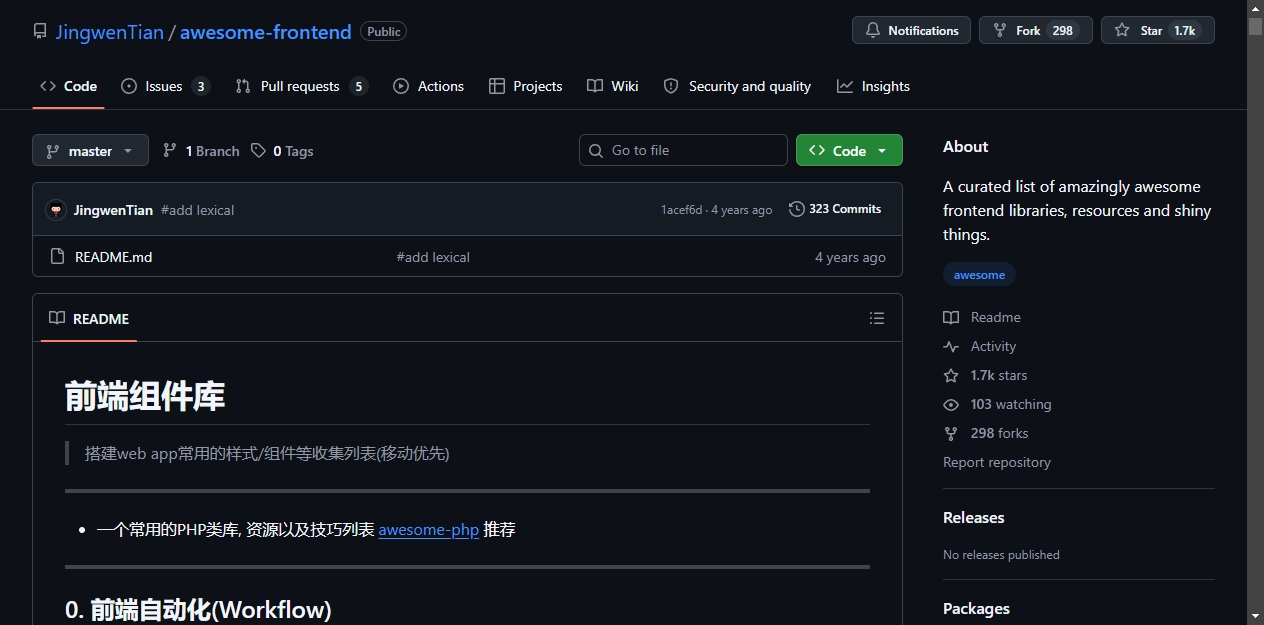The height and width of the screenshot is (625, 1264).
Task: Open JingwenTian commit author link
Action: pyautogui.click(x=113, y=210)
